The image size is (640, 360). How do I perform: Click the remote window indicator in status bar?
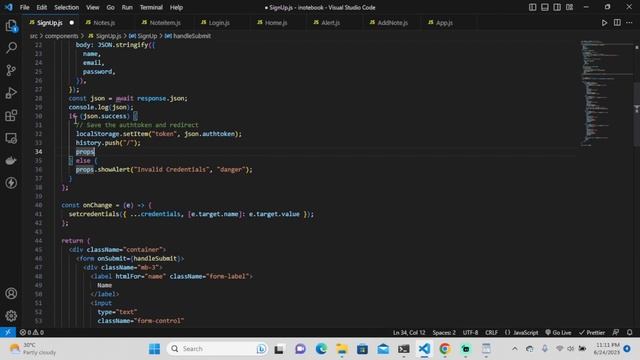tap(8, 332)
